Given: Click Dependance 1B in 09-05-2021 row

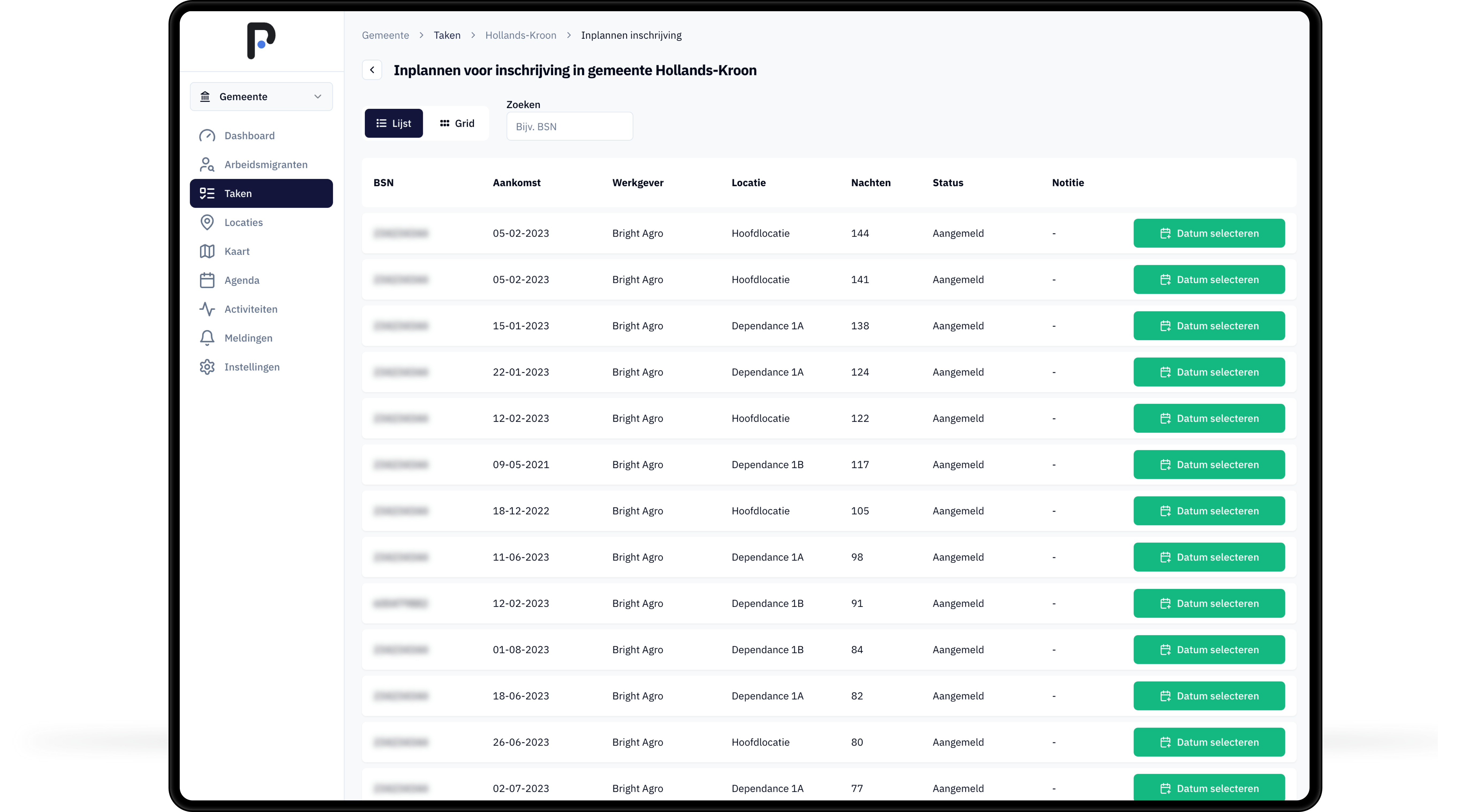Looking at the screenshot, I should (767, 465).
